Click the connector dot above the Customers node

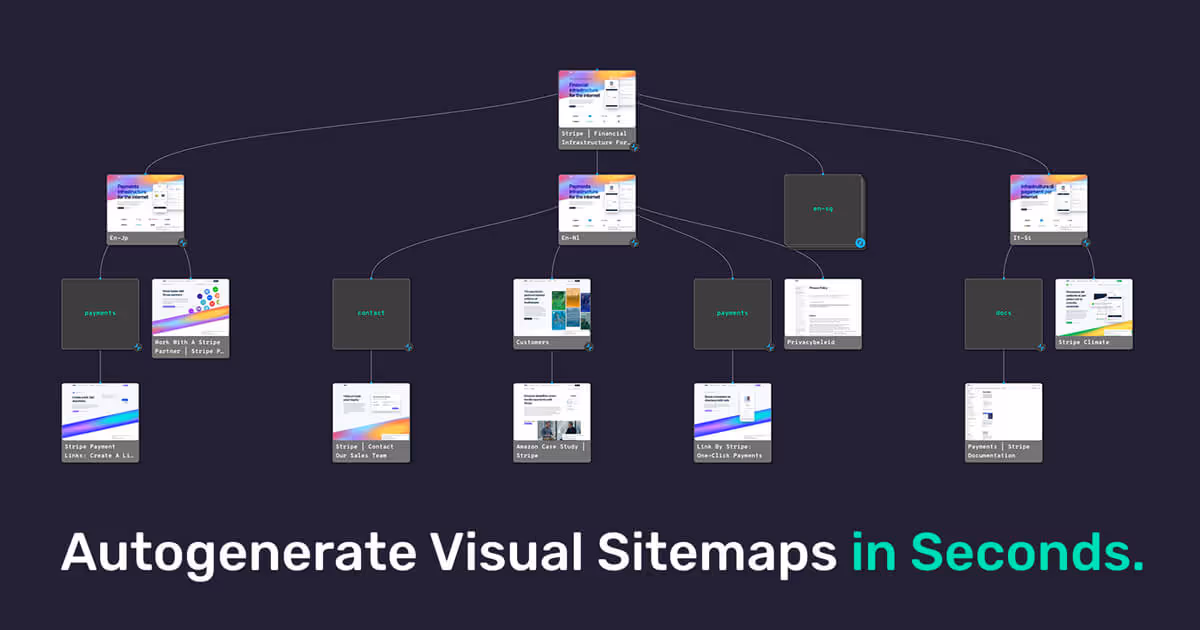tap(552, 277)
